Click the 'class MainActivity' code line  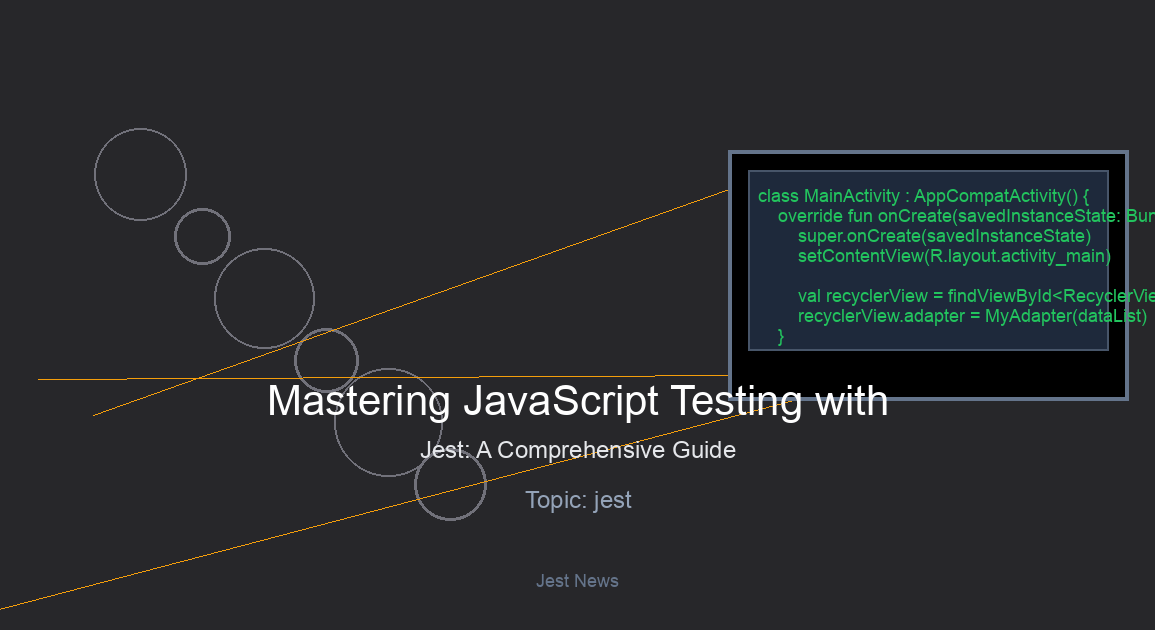[922, 196]
